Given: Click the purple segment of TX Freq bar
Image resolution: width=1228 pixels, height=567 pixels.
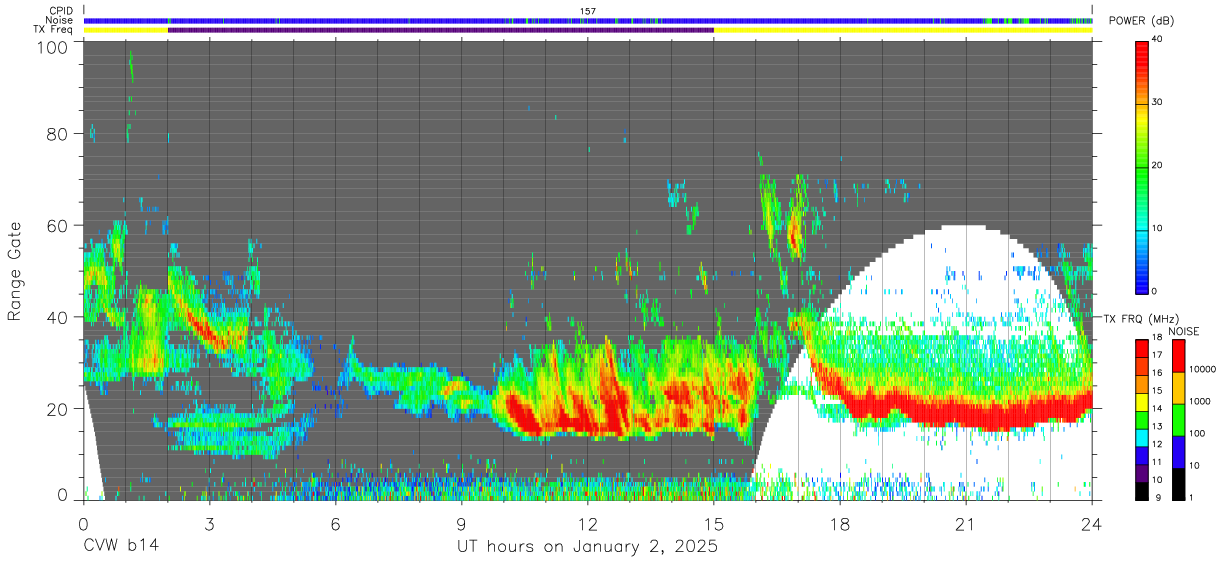Looking at the screenshot, I should (x=441, y=30).
